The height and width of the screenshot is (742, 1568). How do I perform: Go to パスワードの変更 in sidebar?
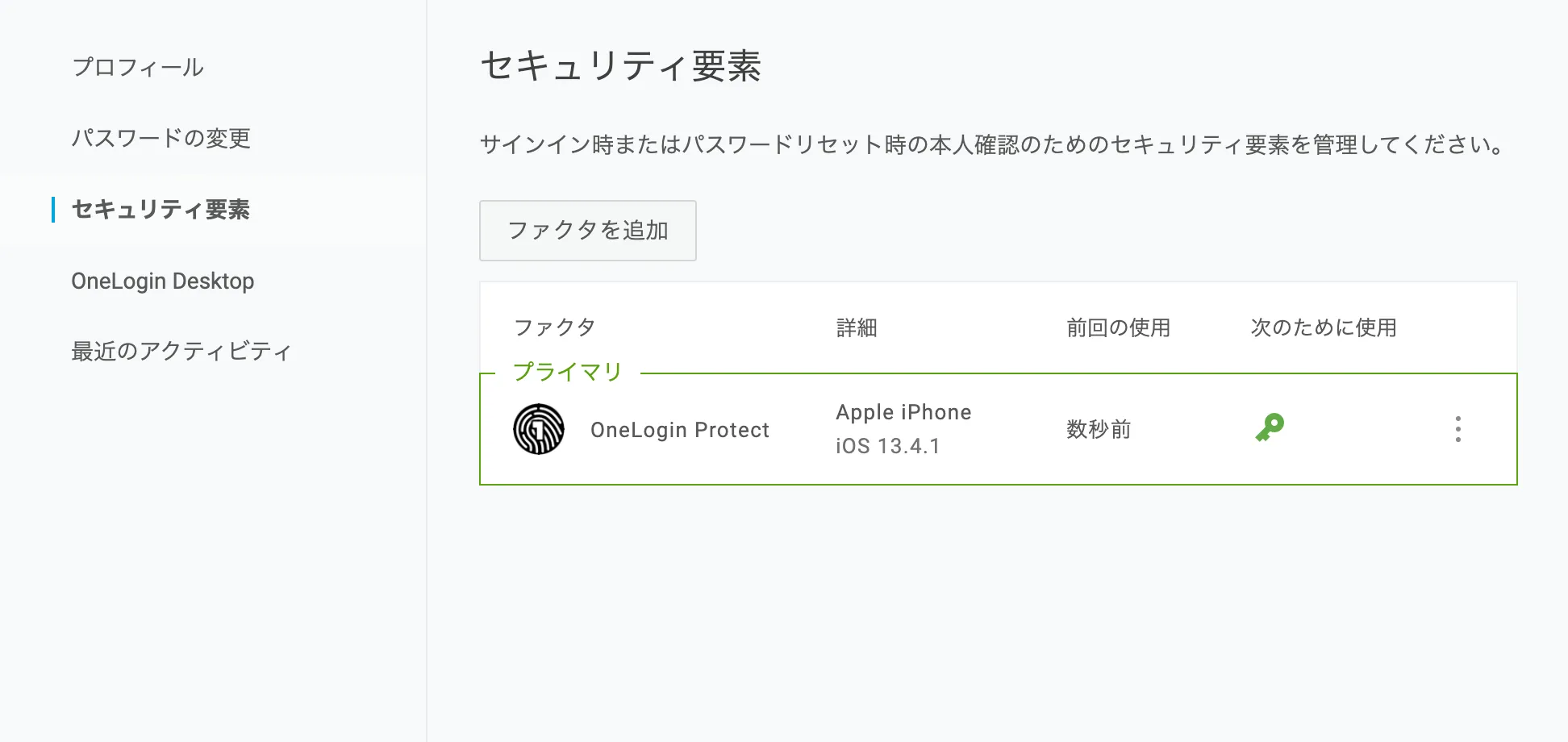coord(161,138)
